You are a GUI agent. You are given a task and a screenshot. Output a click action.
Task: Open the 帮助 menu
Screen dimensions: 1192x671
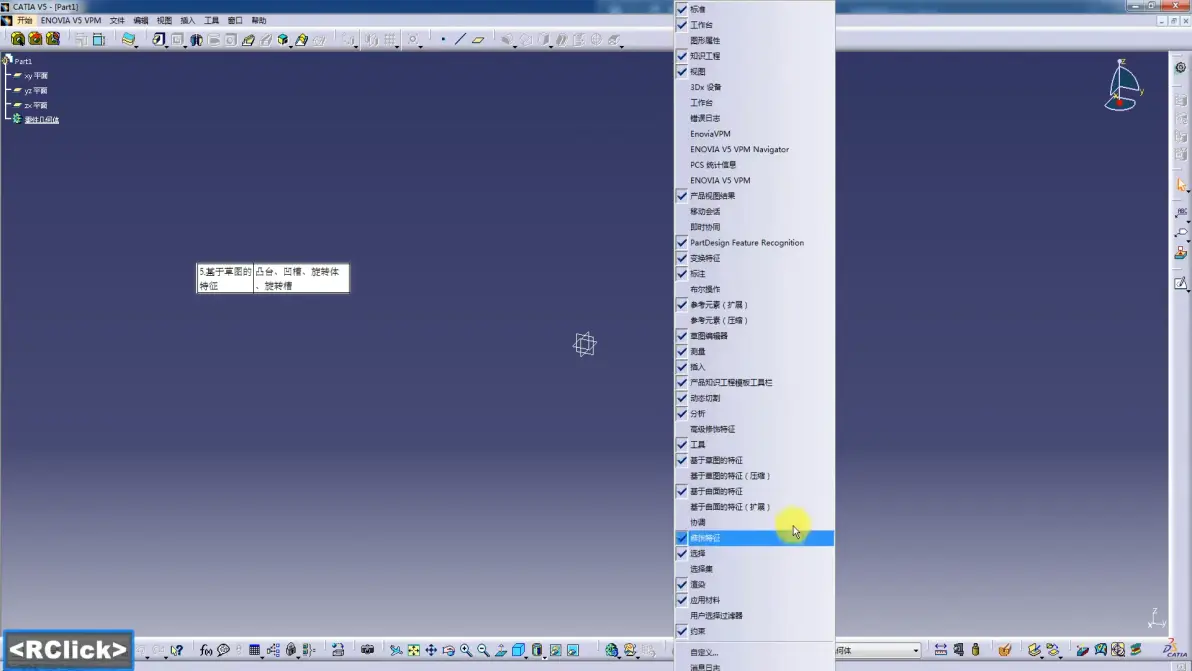point(258,21)
